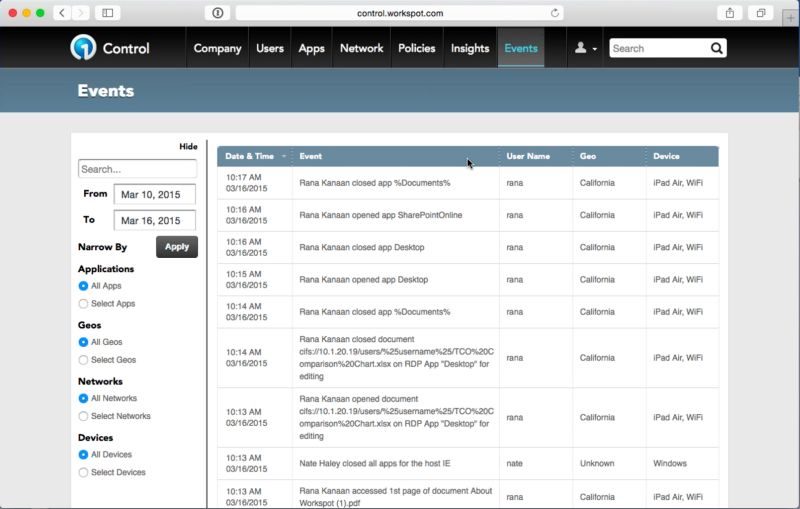This screenshot has width=800, height=509.
Task: Open the Safari share button
Action: [730, 13]
